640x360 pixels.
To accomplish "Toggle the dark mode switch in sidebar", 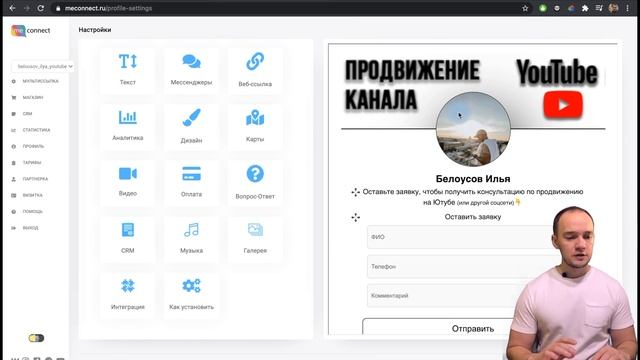I will (36, 338).
